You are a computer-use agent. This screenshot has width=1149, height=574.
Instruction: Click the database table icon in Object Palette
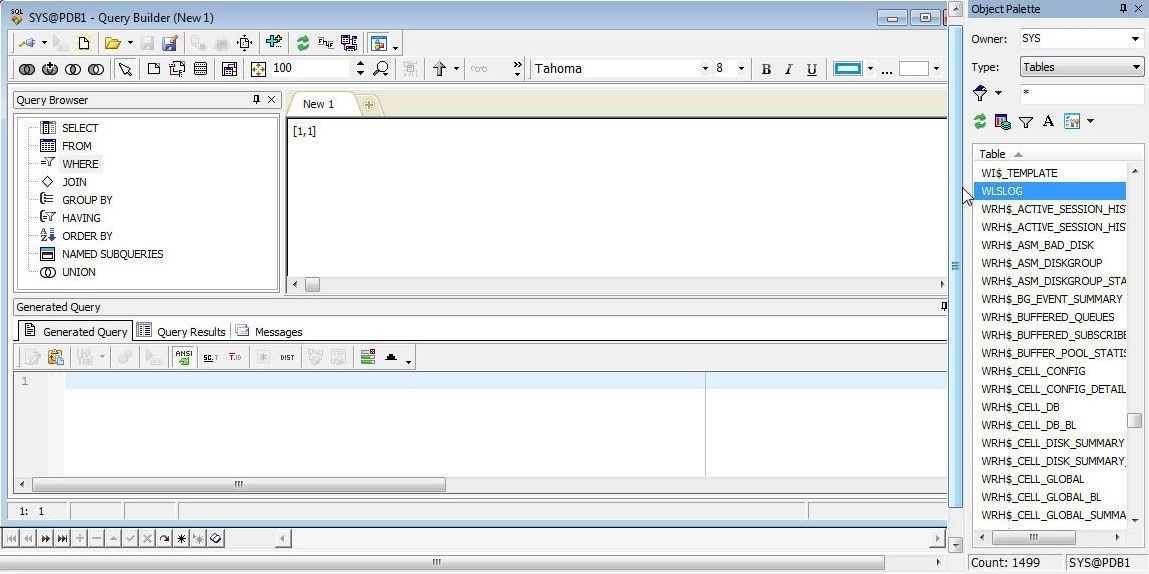pos(1002,122)
